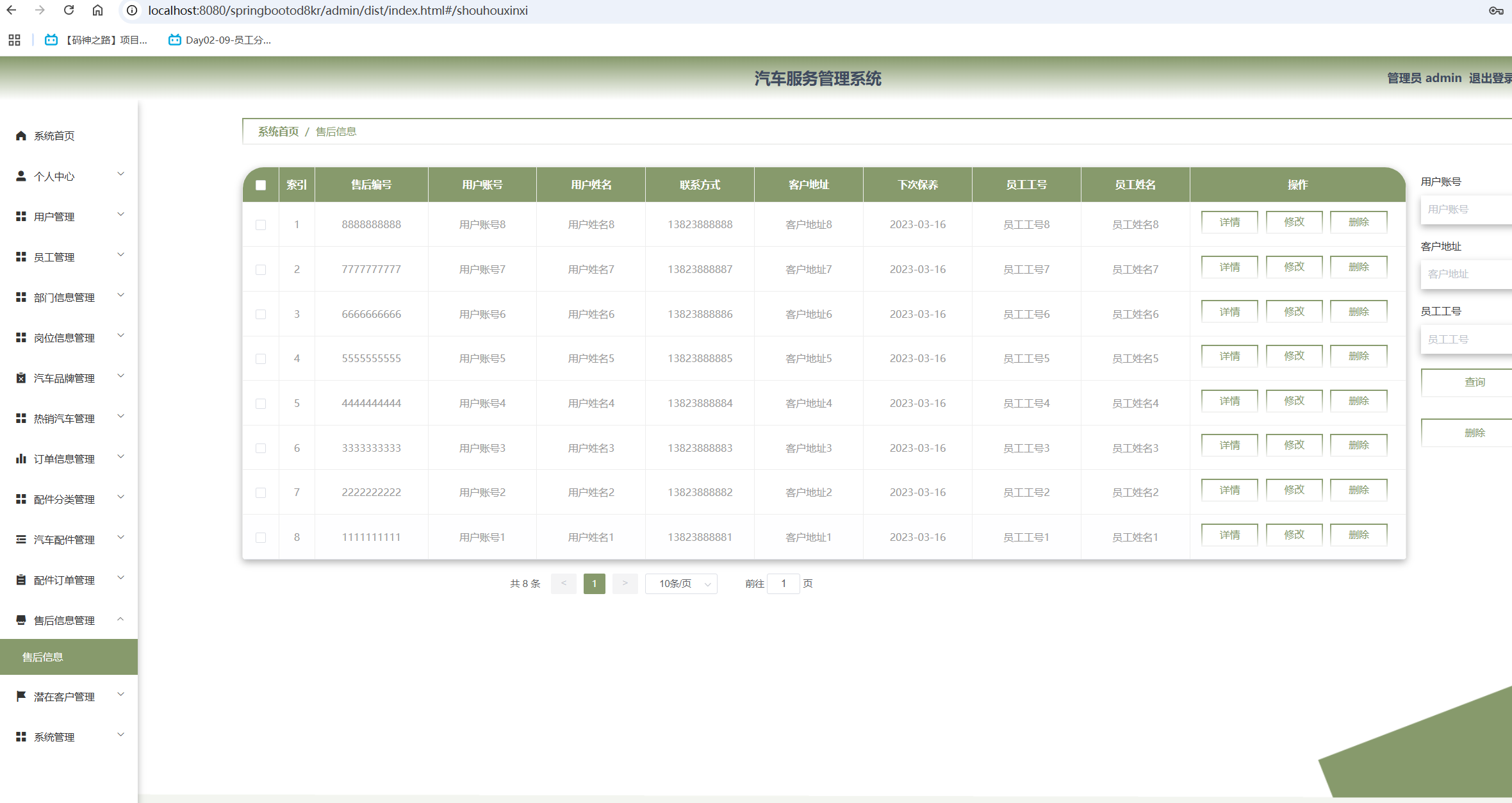Click 详情 for 用户账号8
The image size is (1512, 803).
pyautogui.click(x=1229, y=222)
